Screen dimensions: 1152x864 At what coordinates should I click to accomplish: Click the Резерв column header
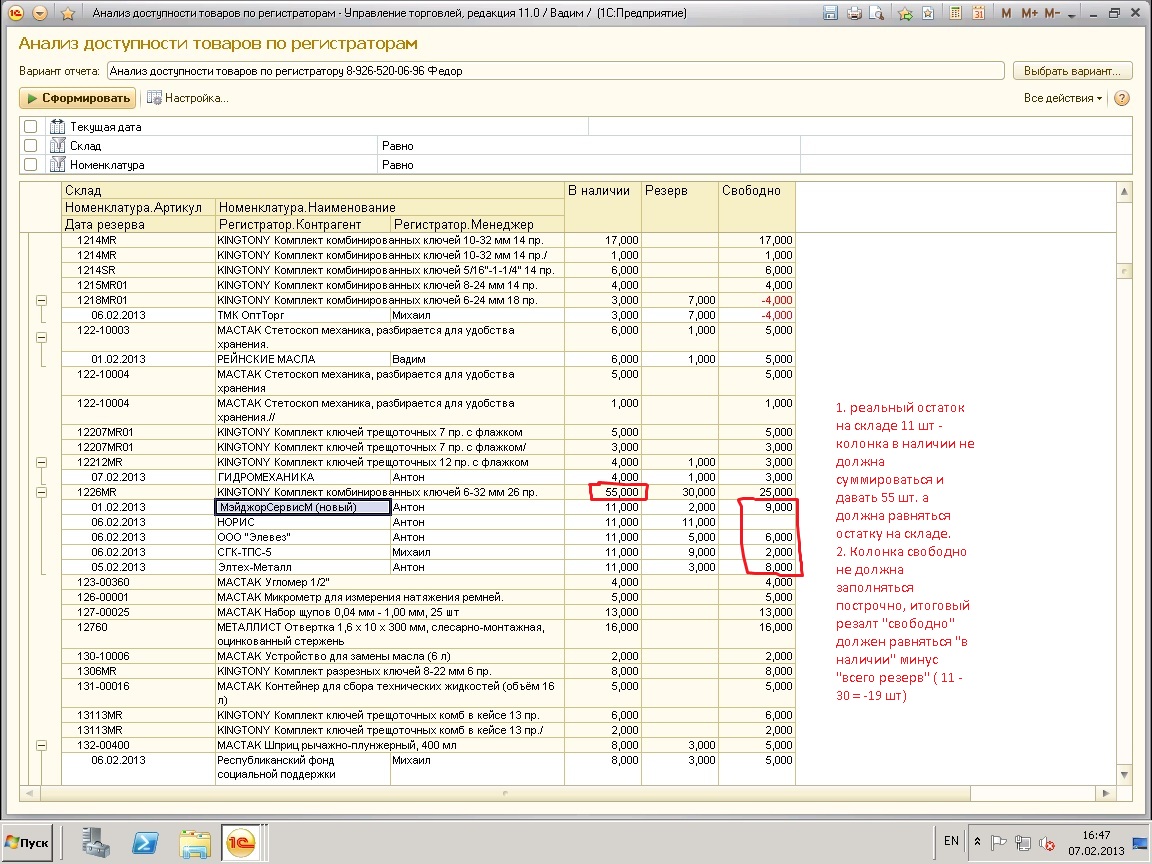680,207
